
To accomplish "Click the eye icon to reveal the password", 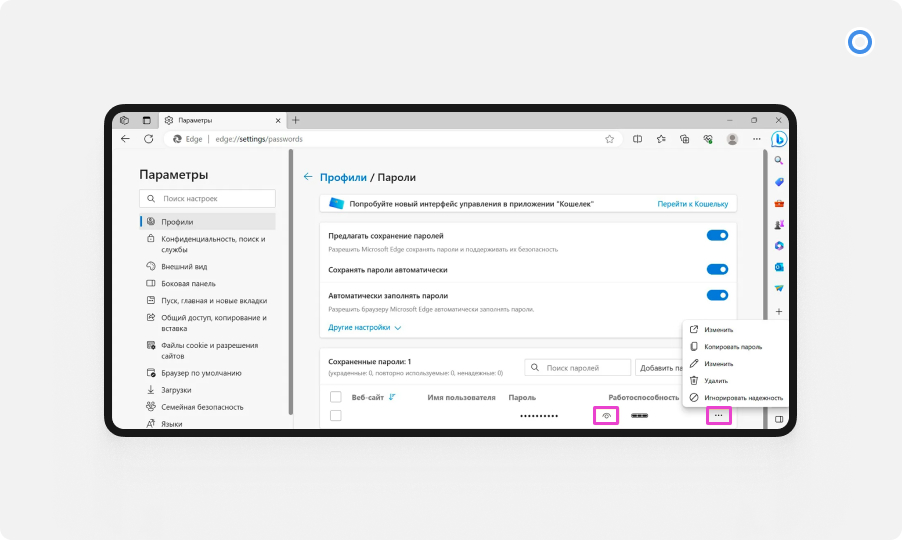I will [x=605, y=415].
